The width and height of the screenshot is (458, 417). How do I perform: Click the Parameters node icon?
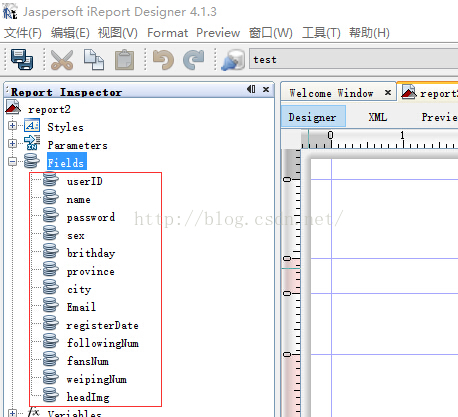pos(32,143)
